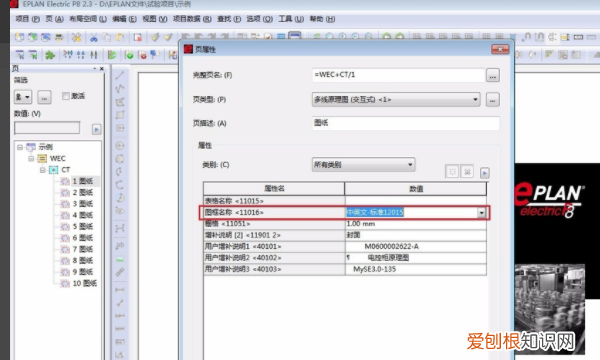Close the 页属性 dialog
This screenshot has height=360, width=600.
click(500, 49)
